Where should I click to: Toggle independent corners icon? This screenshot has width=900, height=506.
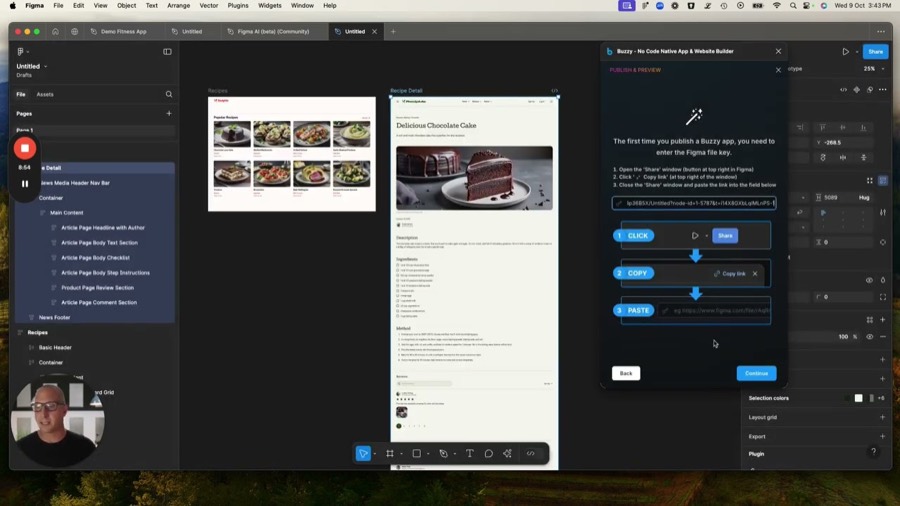click(x=883, y=297)
